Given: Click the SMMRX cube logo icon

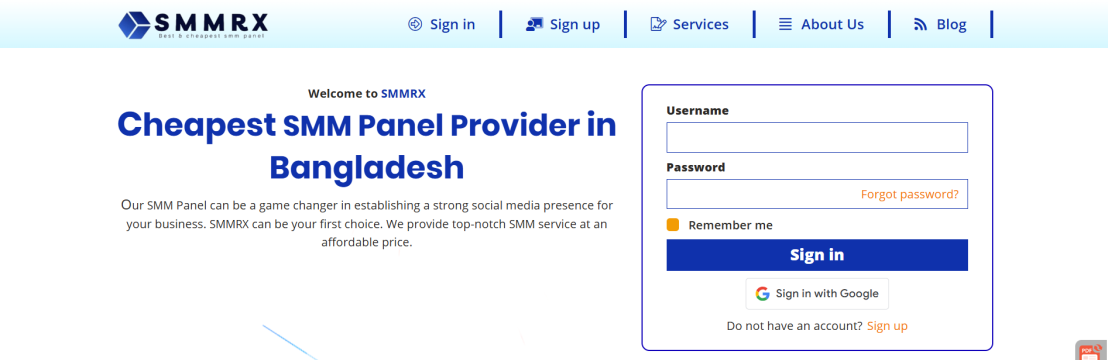Looking at the screenshot, I should [134, 25].
